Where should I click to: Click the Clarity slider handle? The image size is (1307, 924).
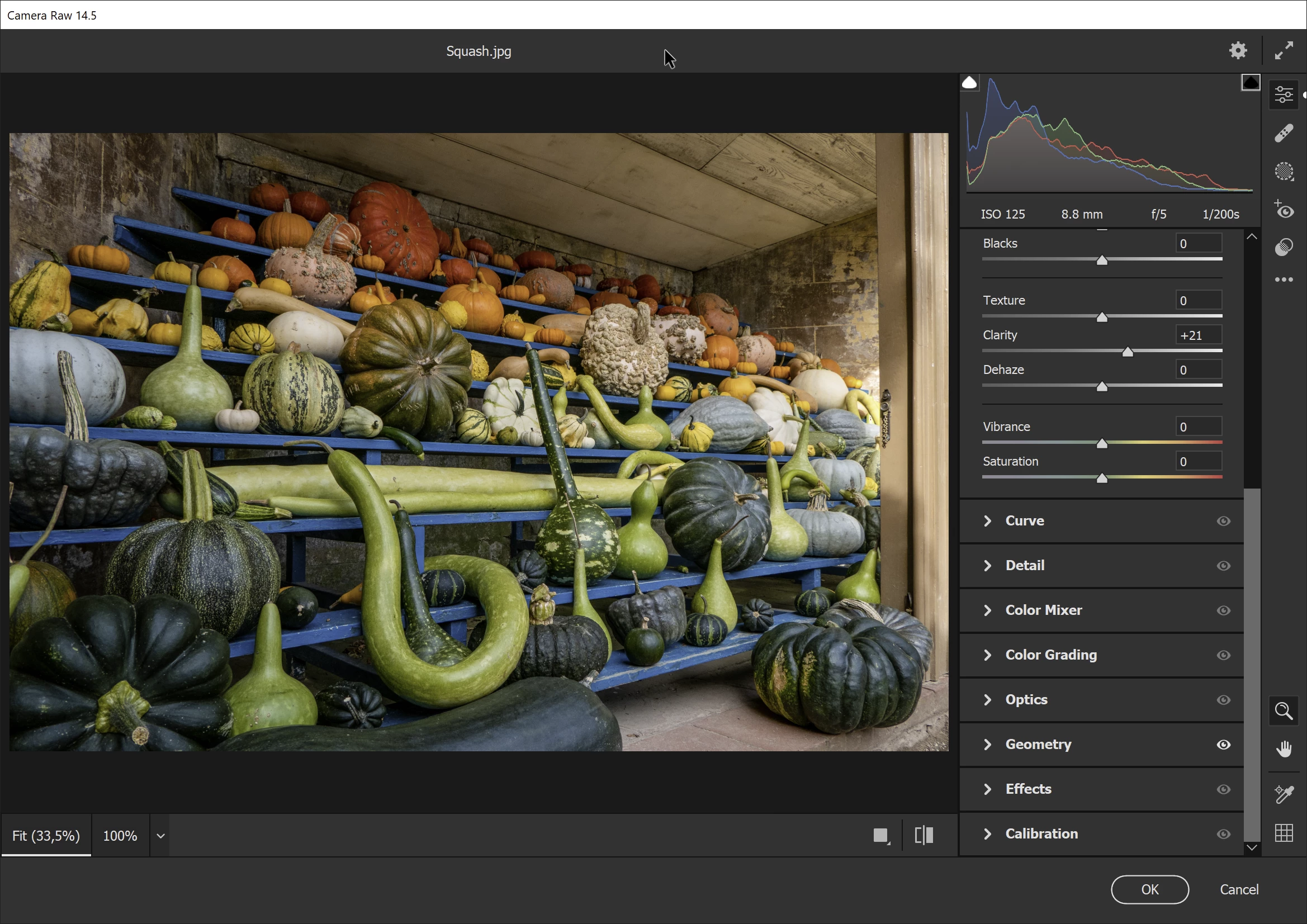point(1127,352)
